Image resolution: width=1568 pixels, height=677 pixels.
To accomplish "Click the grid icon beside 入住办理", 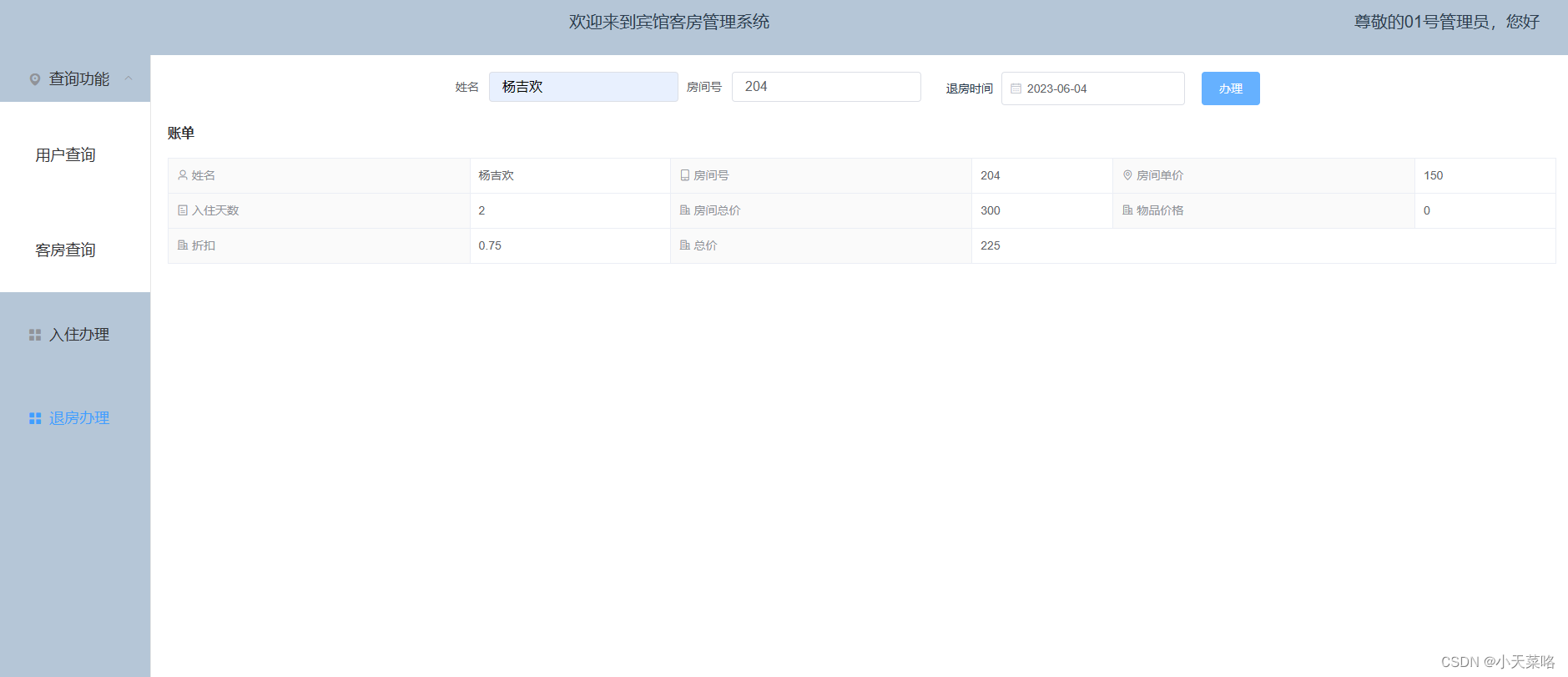I will point(35,335).
